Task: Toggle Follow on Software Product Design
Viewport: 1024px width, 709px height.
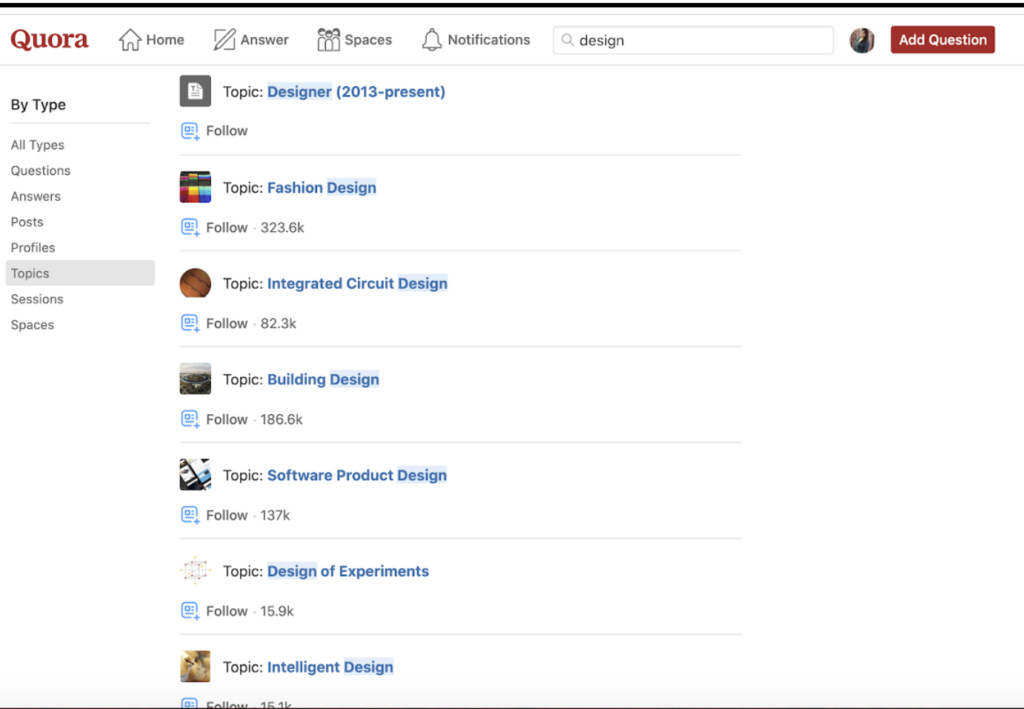Action: click(x=190, y=515)
